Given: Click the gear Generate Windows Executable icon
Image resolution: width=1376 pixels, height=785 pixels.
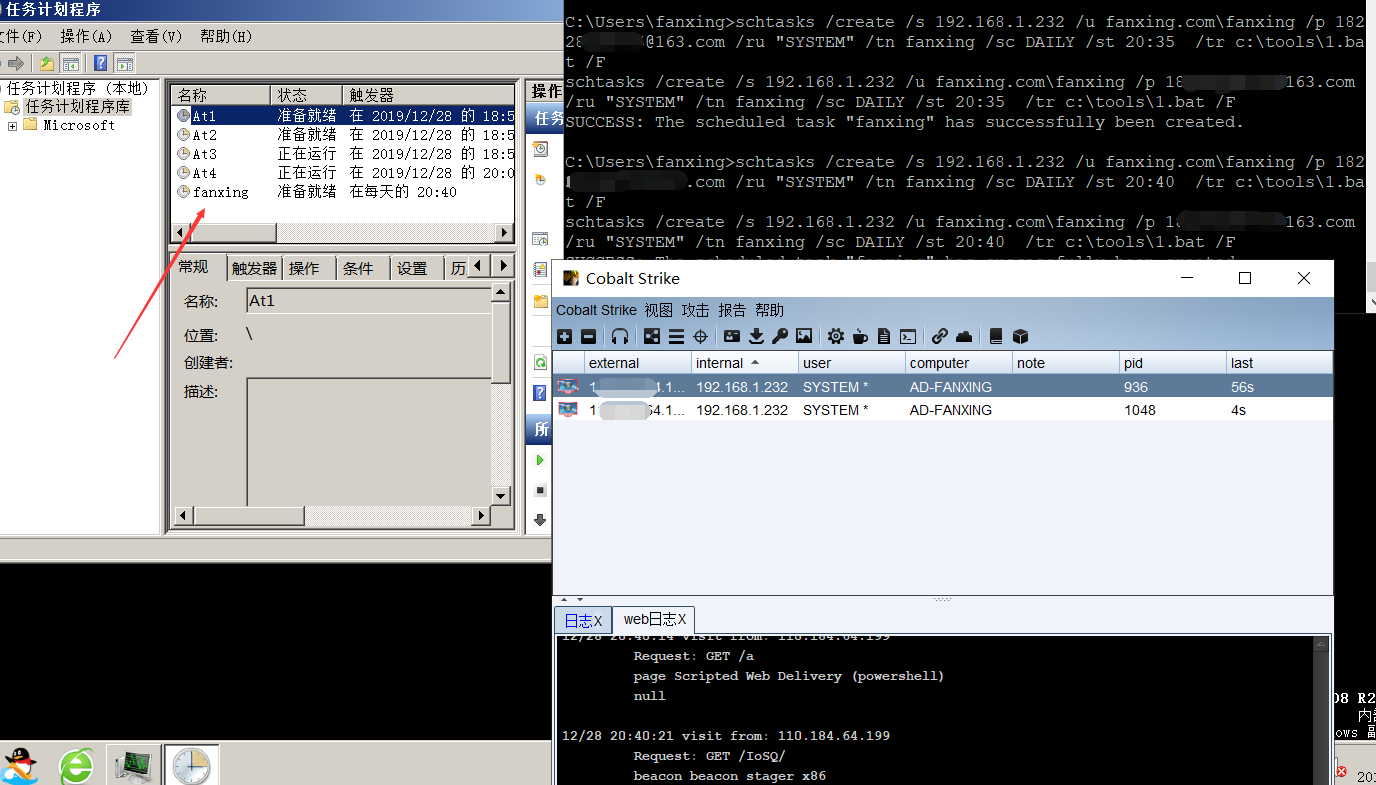Looking at the screenshot, I should coord(836,337).
